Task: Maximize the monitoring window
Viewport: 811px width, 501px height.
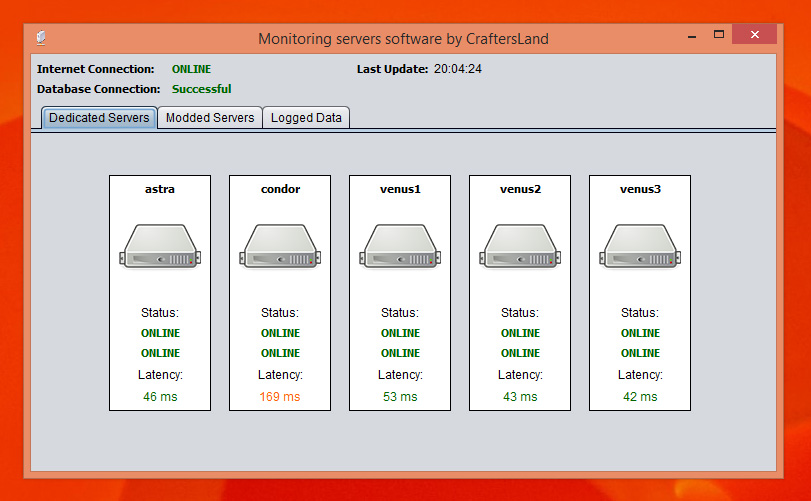Action: (x=718, y=35)
